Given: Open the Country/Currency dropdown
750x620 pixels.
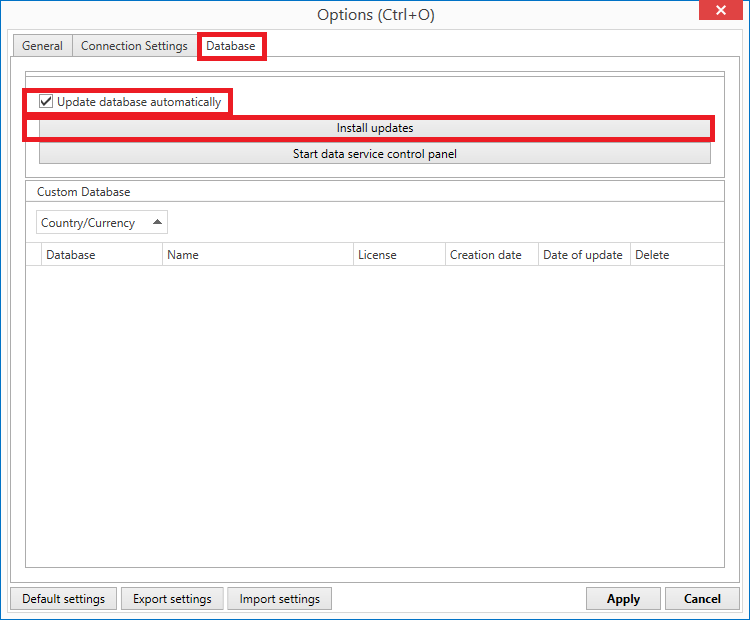Looking at the screenshot, I should [x=102, y=222].
